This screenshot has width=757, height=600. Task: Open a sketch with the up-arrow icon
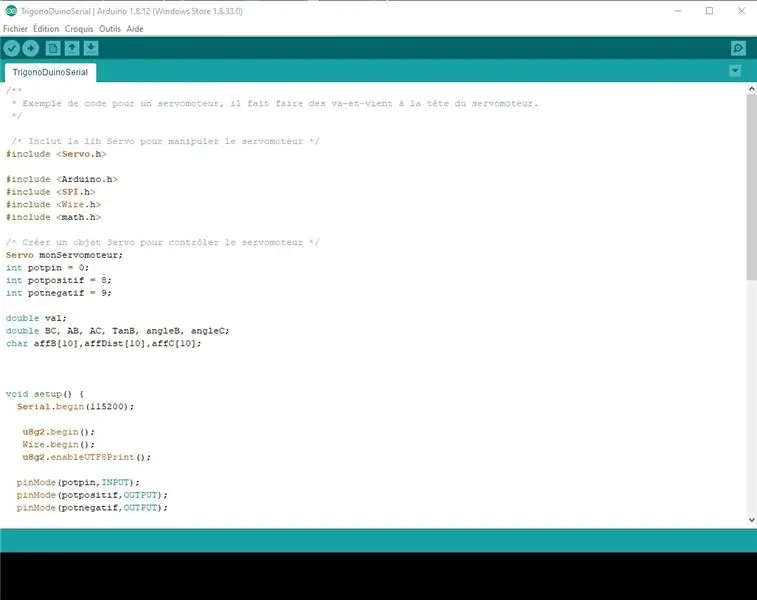click(x=72, y=48)
